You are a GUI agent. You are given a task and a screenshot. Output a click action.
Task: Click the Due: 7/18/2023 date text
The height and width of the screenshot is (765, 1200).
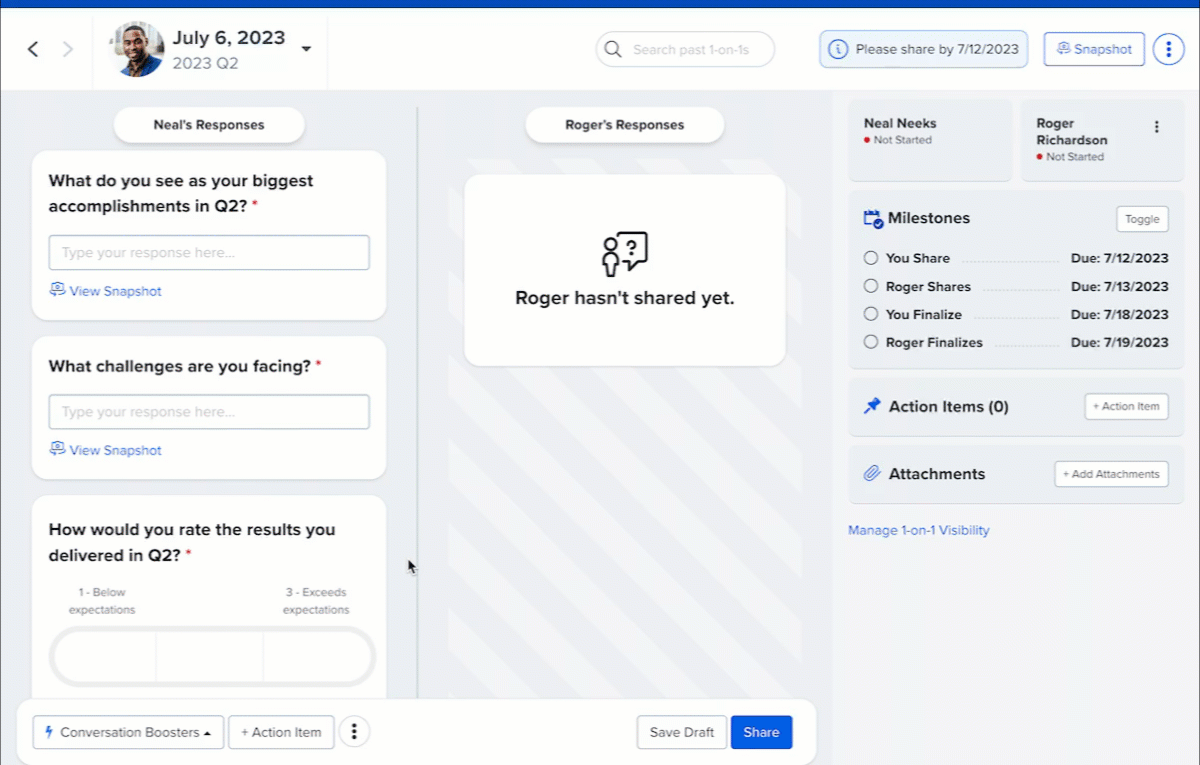(1119, 314)
